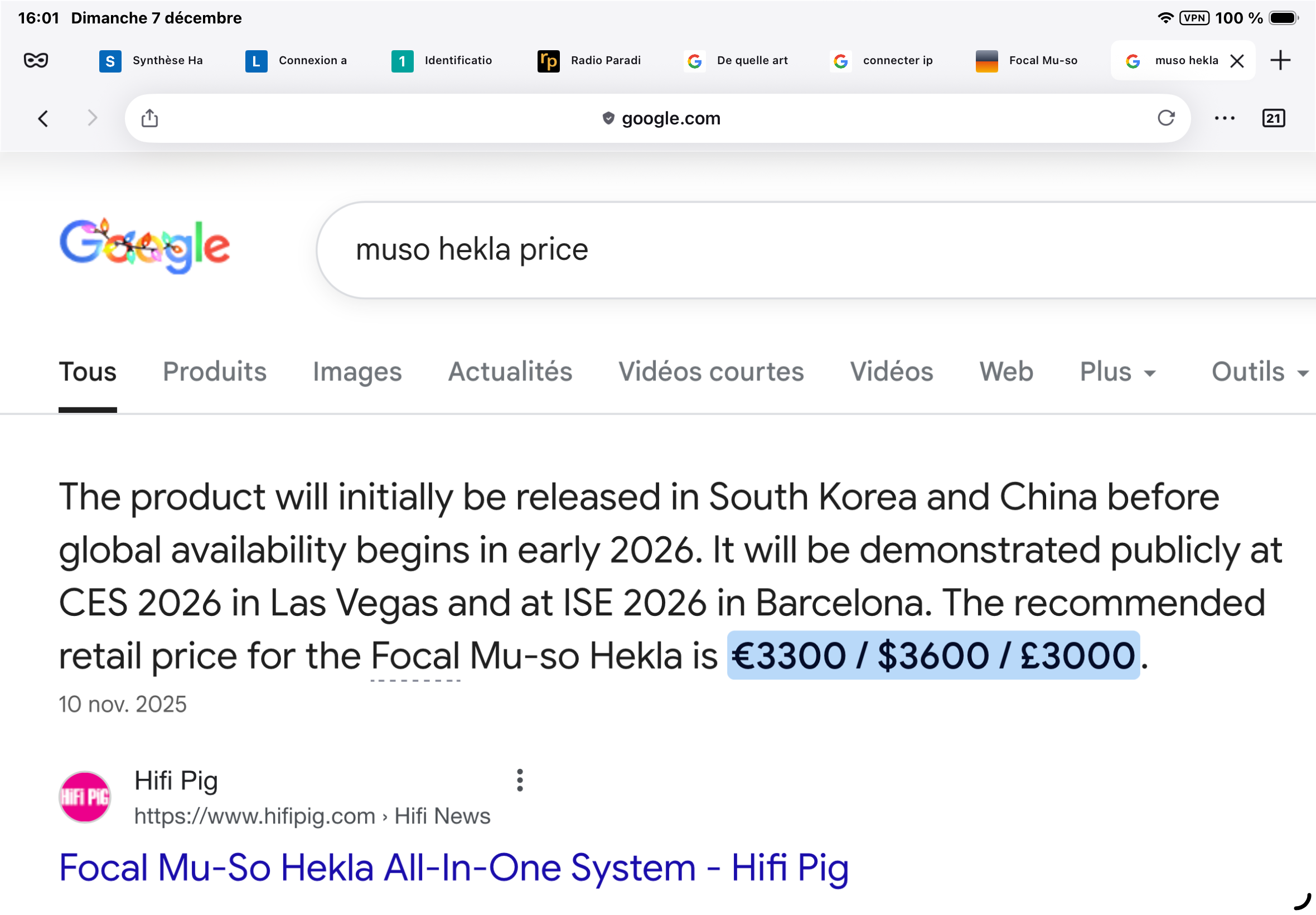Reload the google.com page
Screen dimensions: 1316x915
1165,118
